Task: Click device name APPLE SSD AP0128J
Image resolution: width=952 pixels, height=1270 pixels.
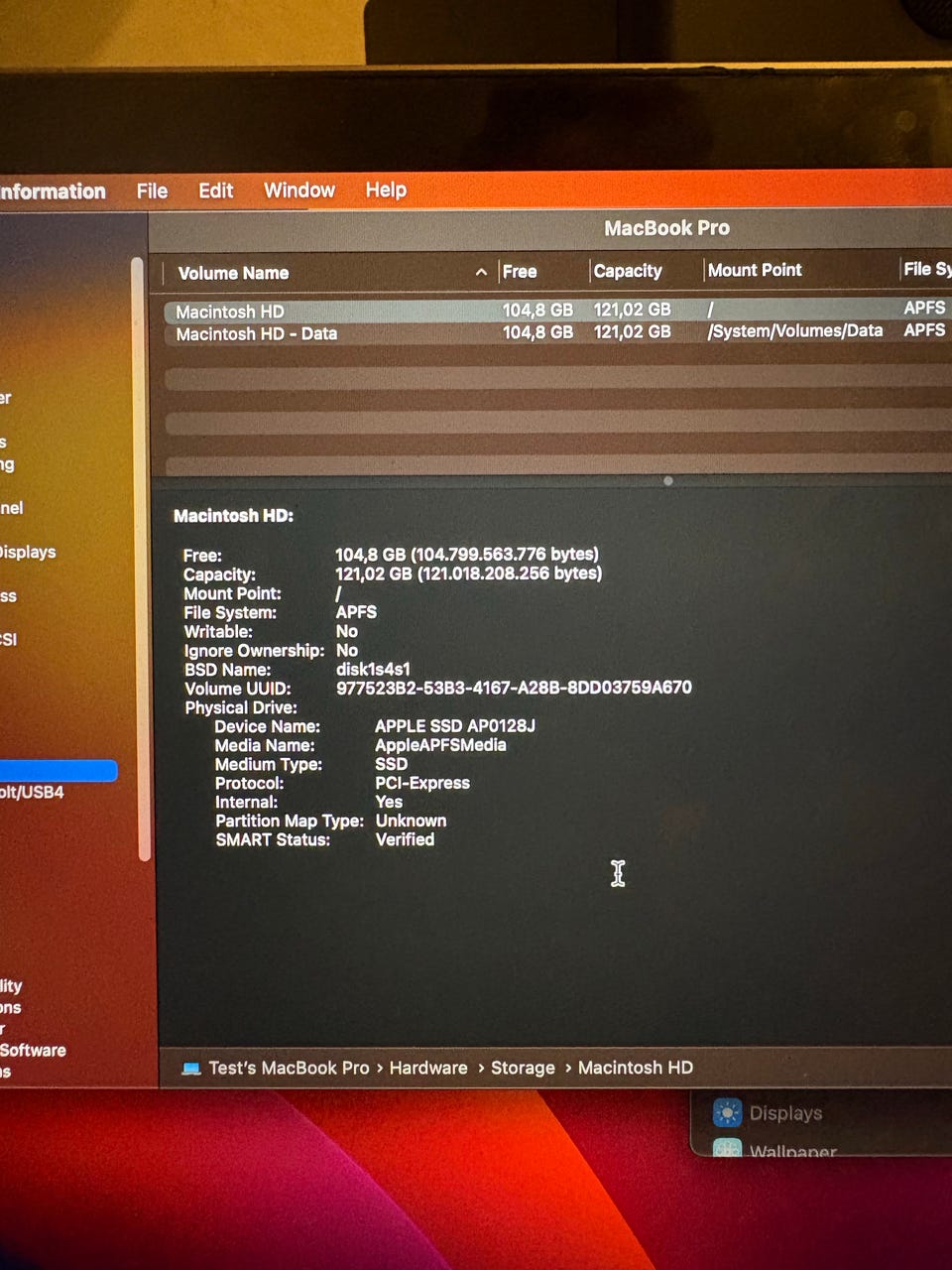Action: pos(455,725)
